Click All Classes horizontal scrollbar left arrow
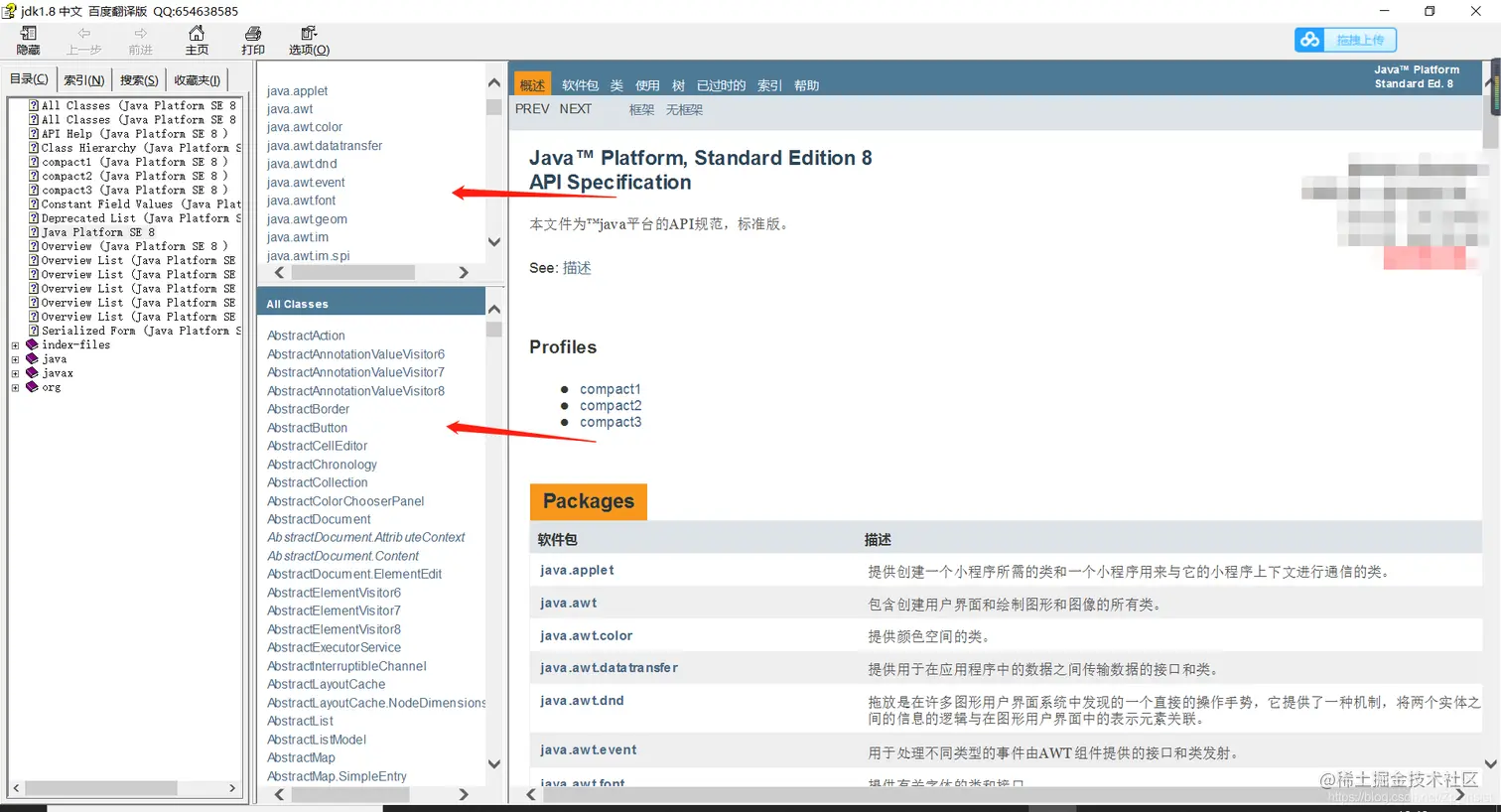Viewport: 1501px width, 812px height. coord(279,794)
